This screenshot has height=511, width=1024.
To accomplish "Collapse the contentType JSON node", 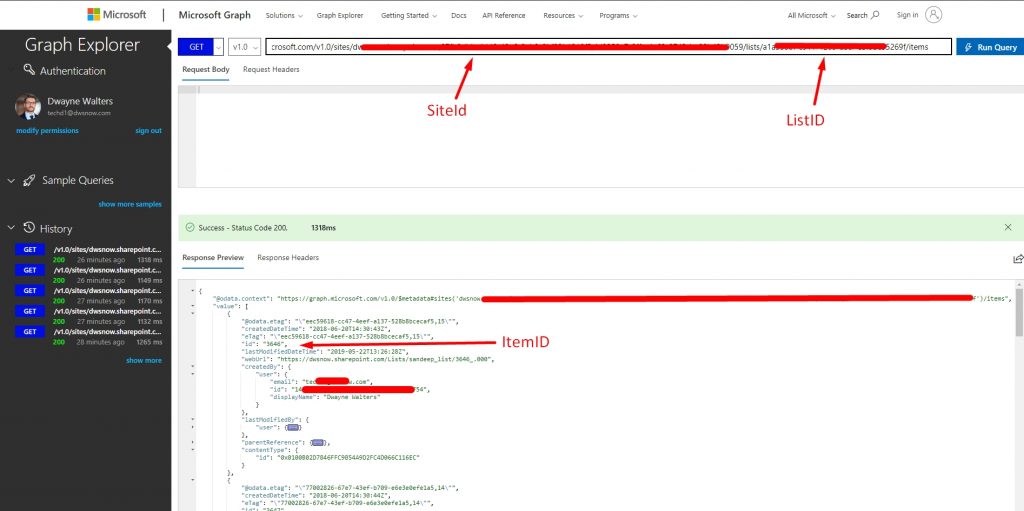I will coord(193,449).
